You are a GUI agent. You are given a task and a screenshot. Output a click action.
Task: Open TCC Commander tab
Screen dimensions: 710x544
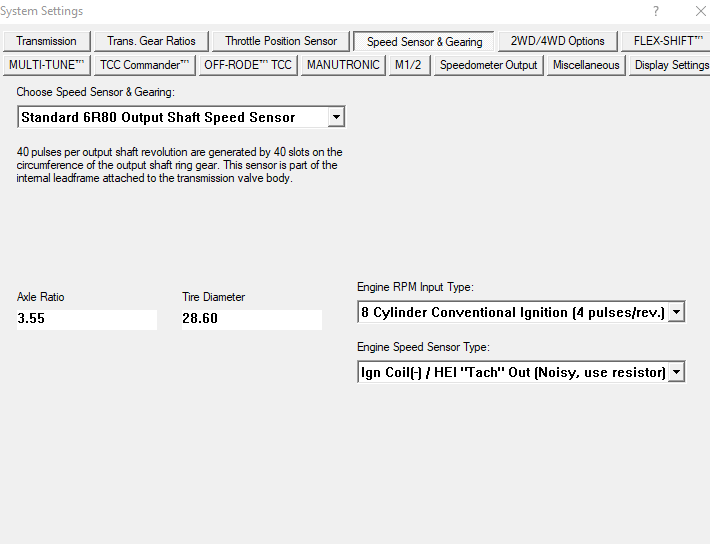click(144, 65)
